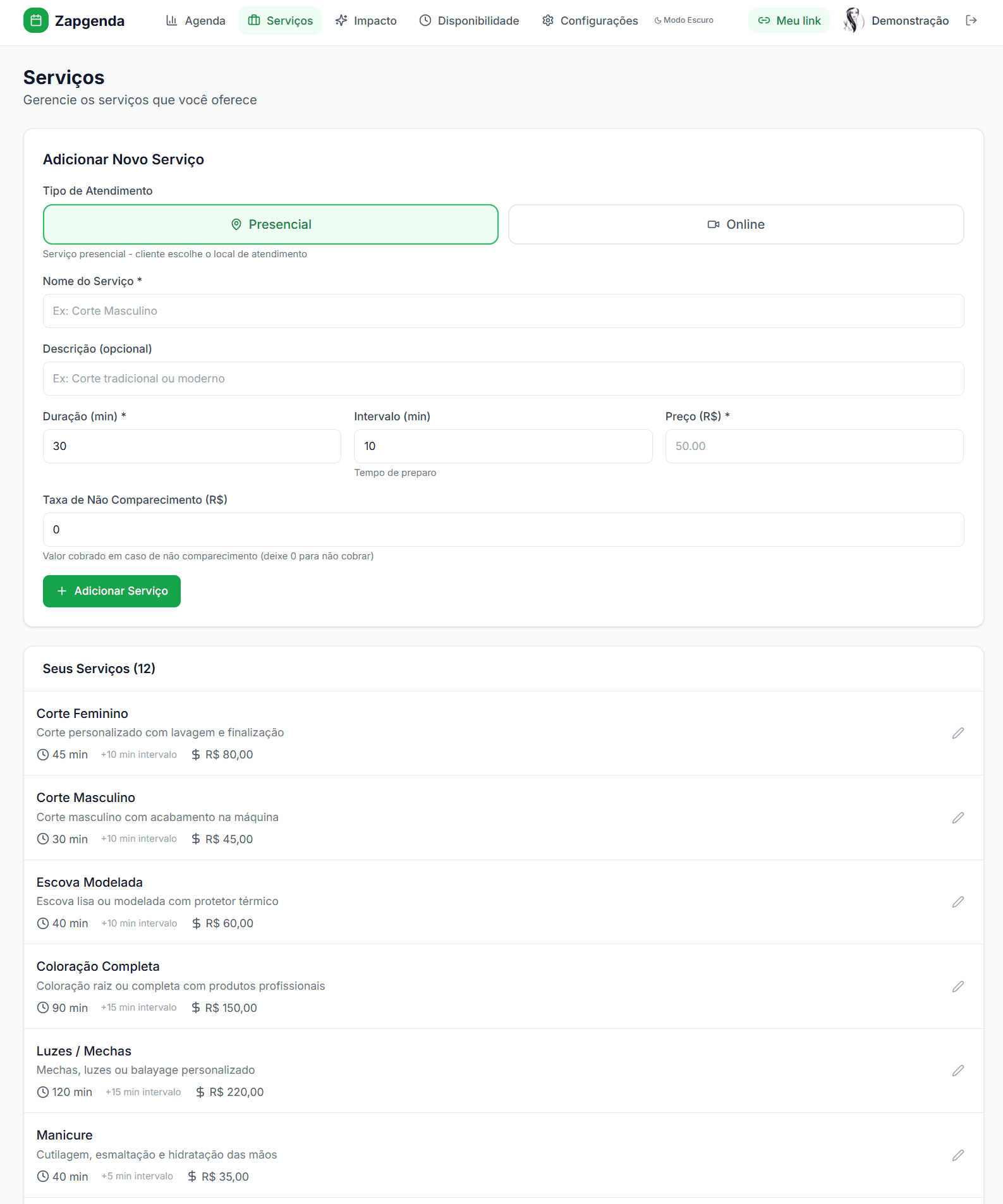Screen dimensions: 1003x1204
Task: Open editor for Coloração Completa
Action: coord(957,987)
